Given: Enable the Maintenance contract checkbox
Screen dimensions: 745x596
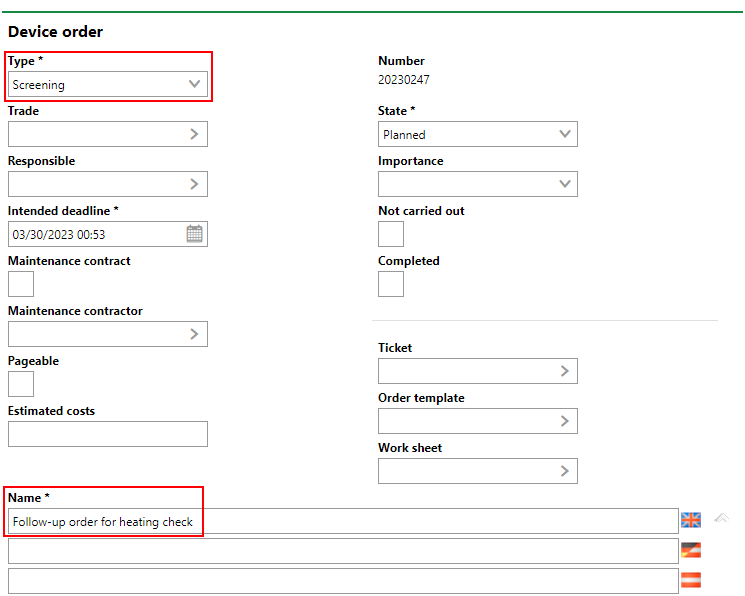Looking at the screenshot, I should 21,284.
